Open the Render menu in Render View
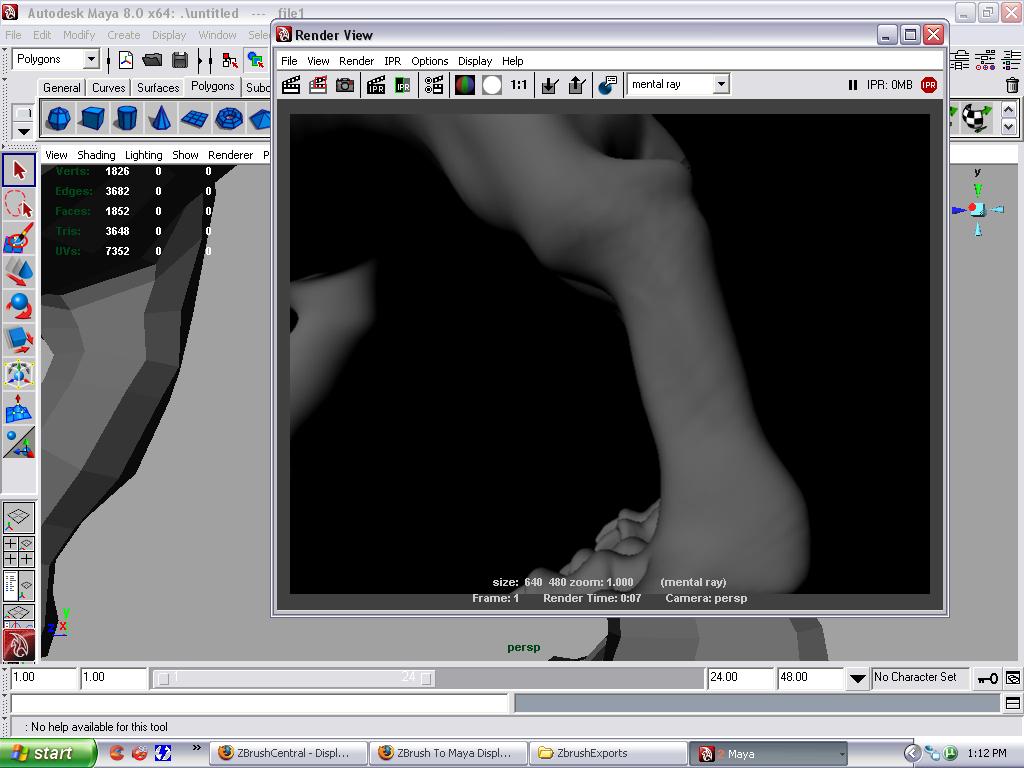This screenshot has width=1024, height=768. [356, 61]
